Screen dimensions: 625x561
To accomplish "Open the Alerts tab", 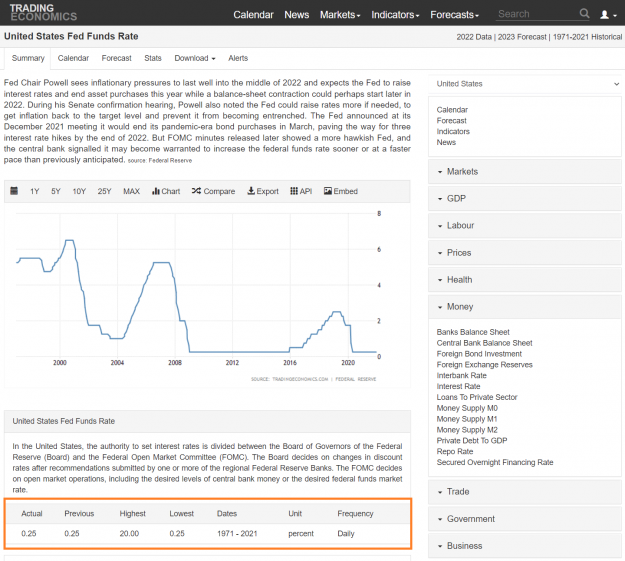I will 238,58.
